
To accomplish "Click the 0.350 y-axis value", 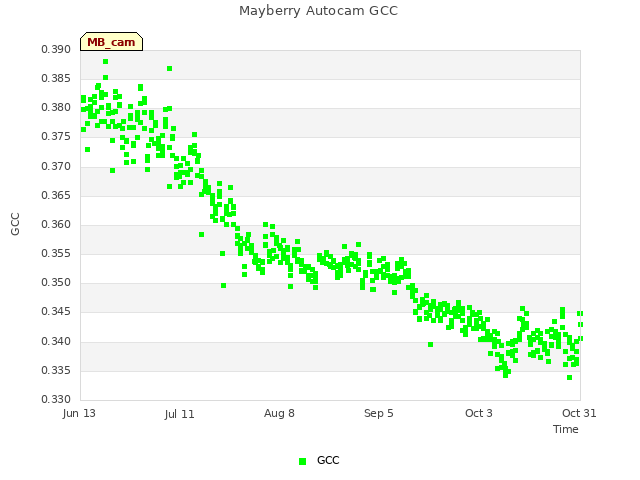I will (x=56, y=282).
